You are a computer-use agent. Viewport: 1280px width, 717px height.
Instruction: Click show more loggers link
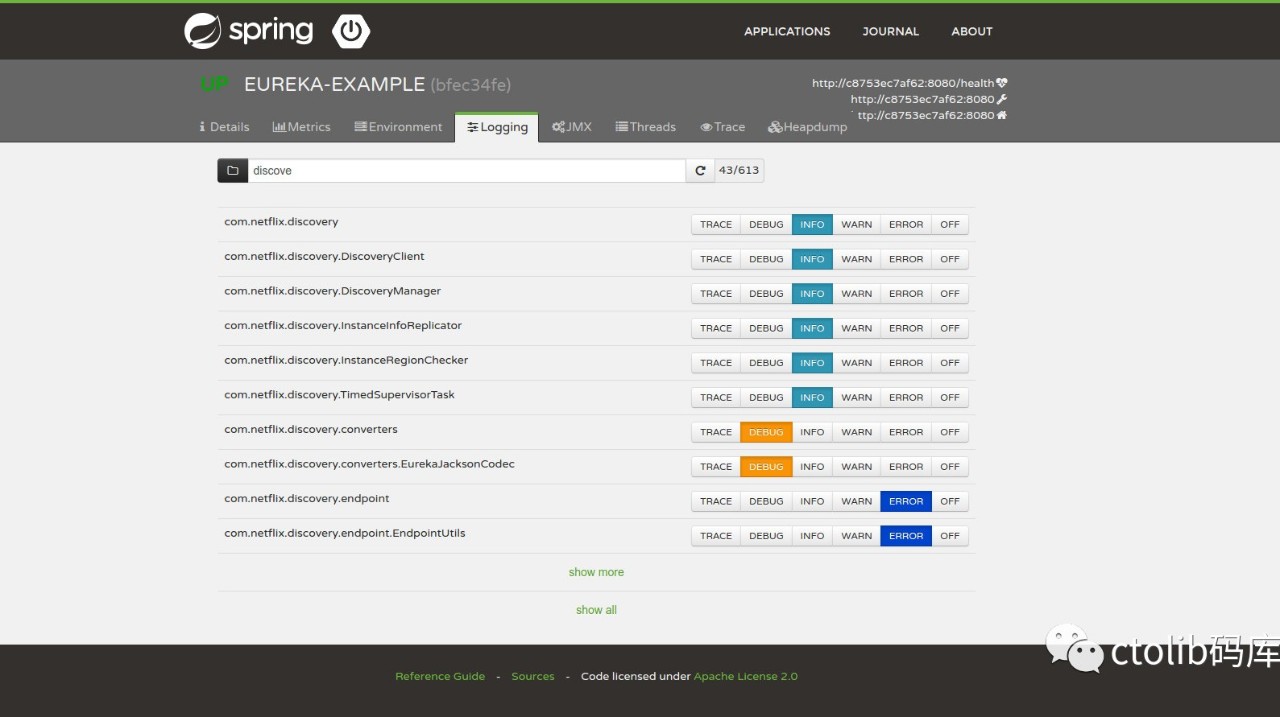click(596, 572)
